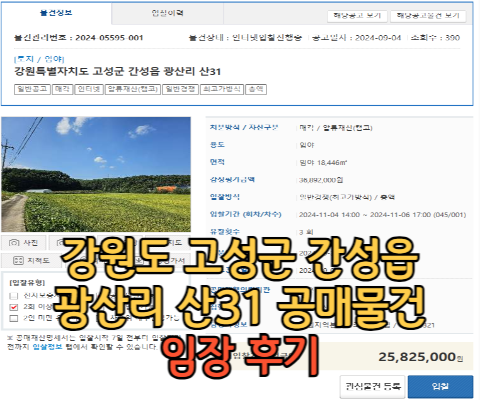Viewport: 480px width, 400px height.
Task: Open the 물건정보 tab
Action: tap(56, 13)
